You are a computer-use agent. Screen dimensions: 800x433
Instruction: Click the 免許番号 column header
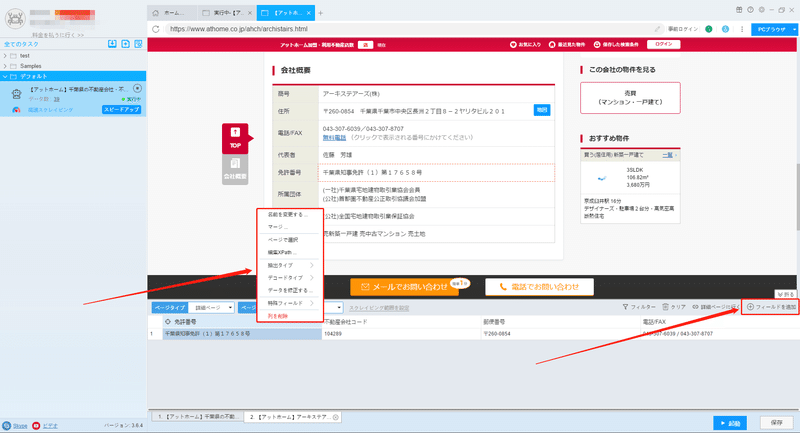pyautogui.click(x=242, y=322)
